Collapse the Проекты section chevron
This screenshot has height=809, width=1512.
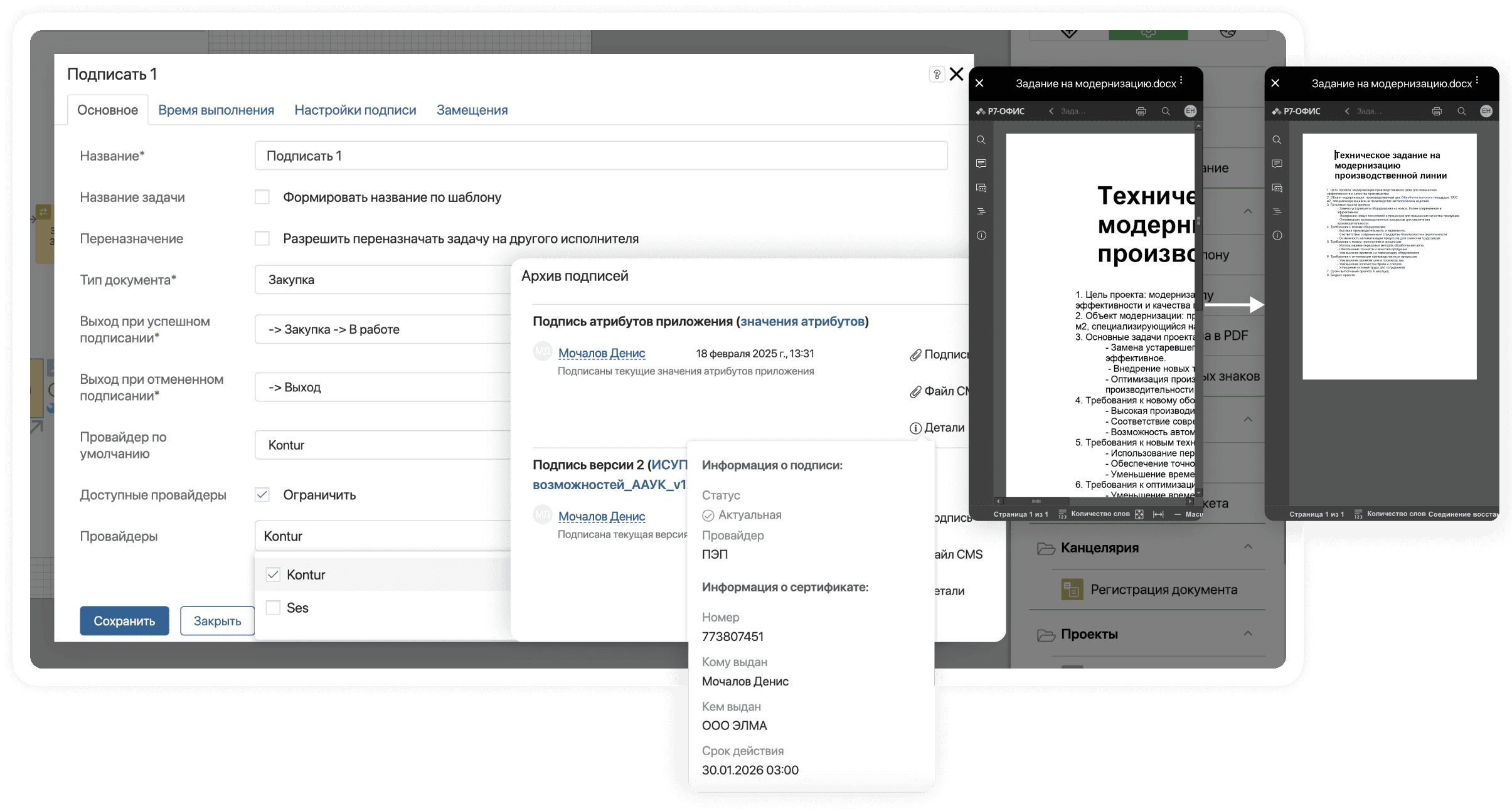[1248, 634]
